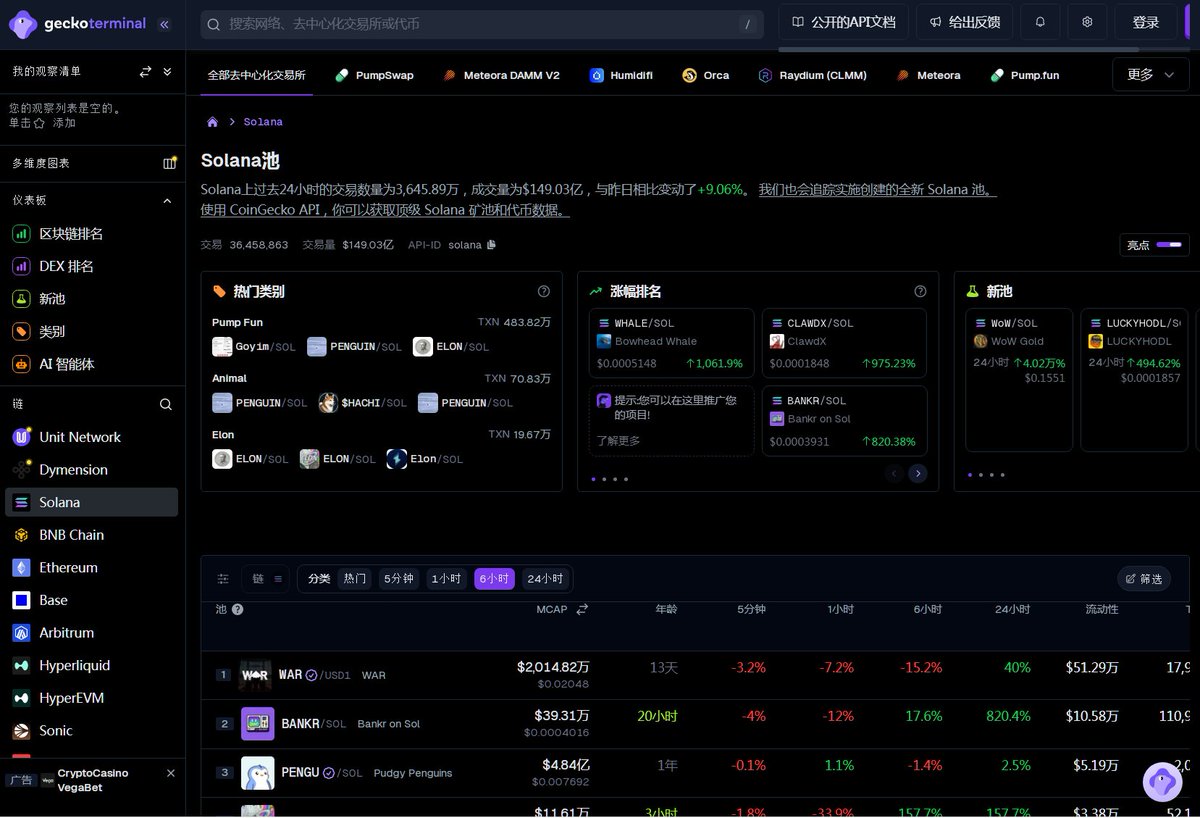This screenshot has height=818, width=1200.
Task: Click the notification bell icon
Action: 1040,22
